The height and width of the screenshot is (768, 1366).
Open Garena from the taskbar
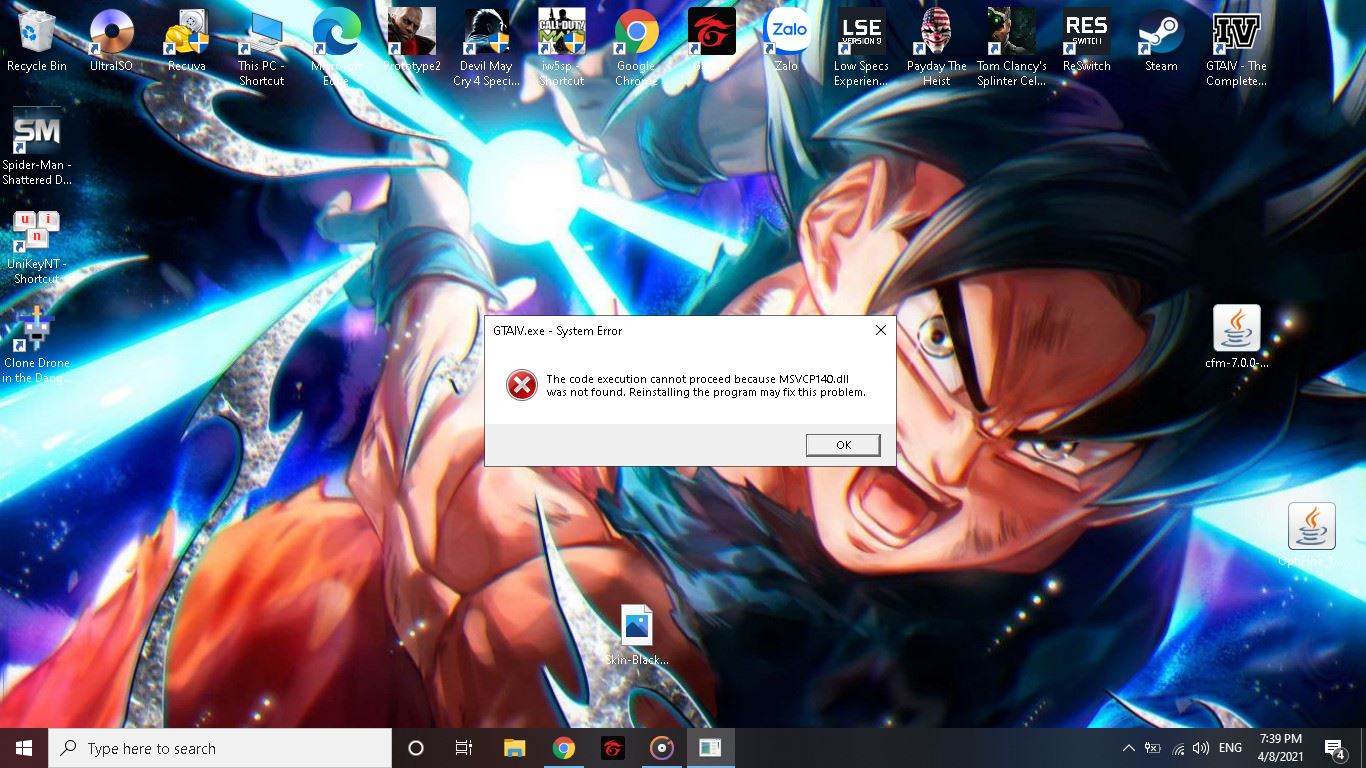pos(612,747)
